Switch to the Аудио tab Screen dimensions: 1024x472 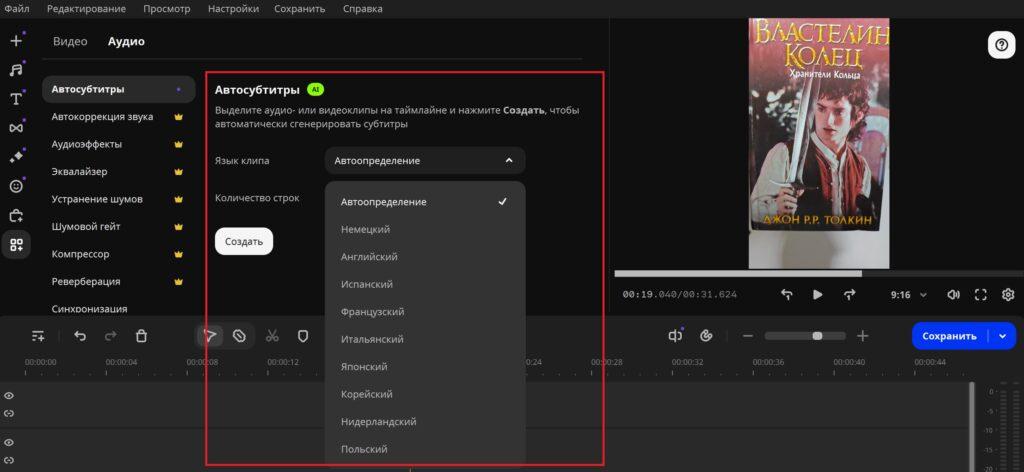point(126,41)
